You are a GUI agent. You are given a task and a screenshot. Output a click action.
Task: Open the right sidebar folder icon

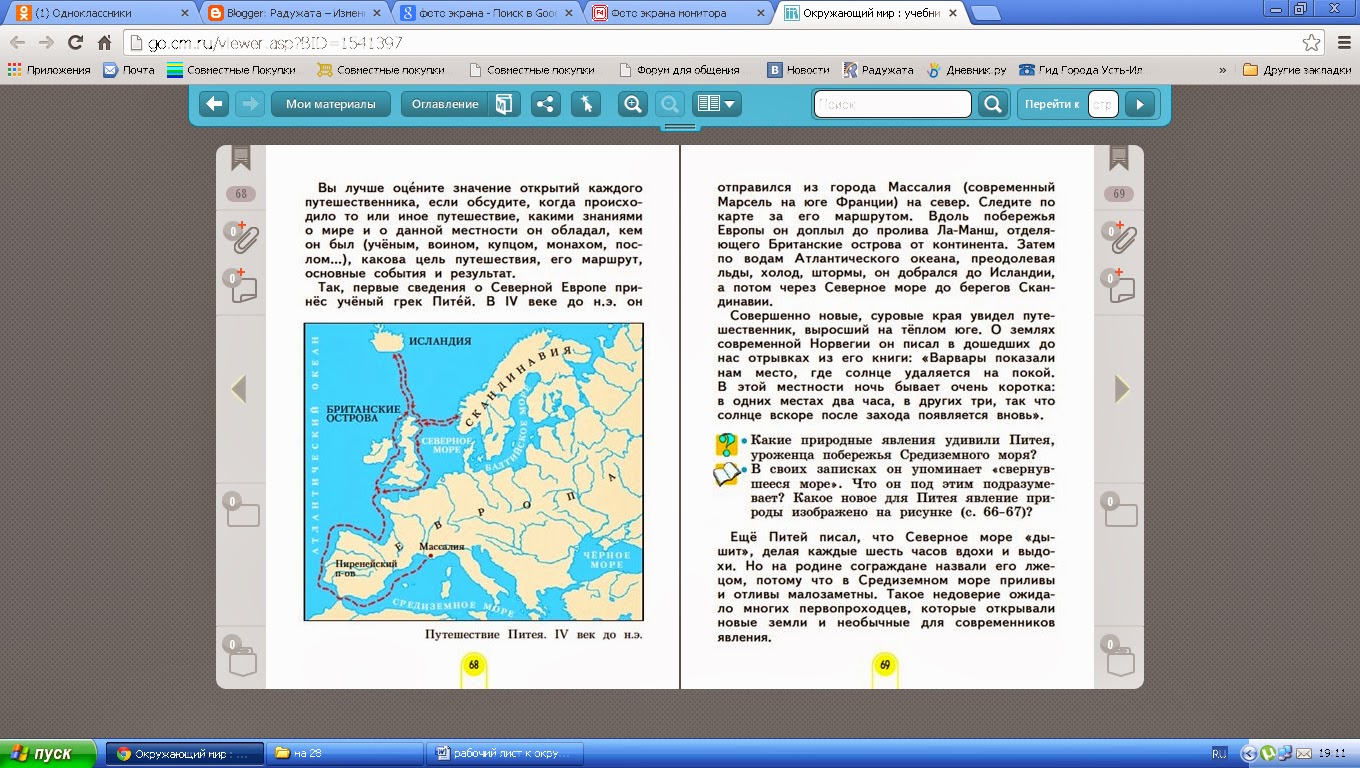coord(1119,511)
